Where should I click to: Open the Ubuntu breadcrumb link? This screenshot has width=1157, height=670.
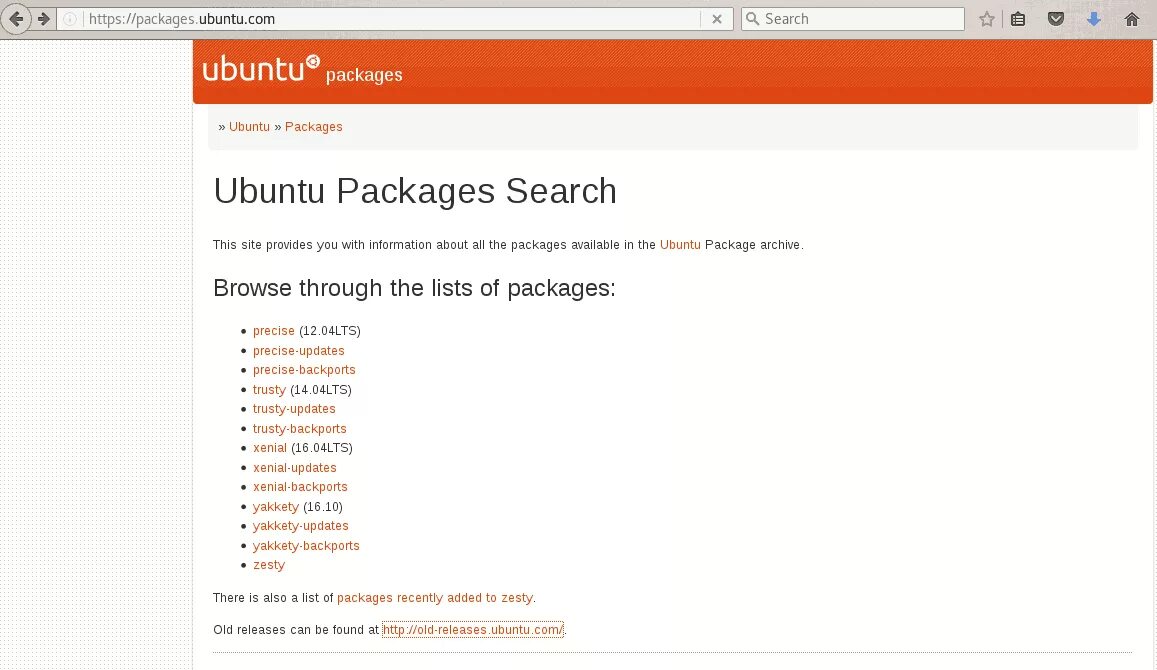click(249, 127)
